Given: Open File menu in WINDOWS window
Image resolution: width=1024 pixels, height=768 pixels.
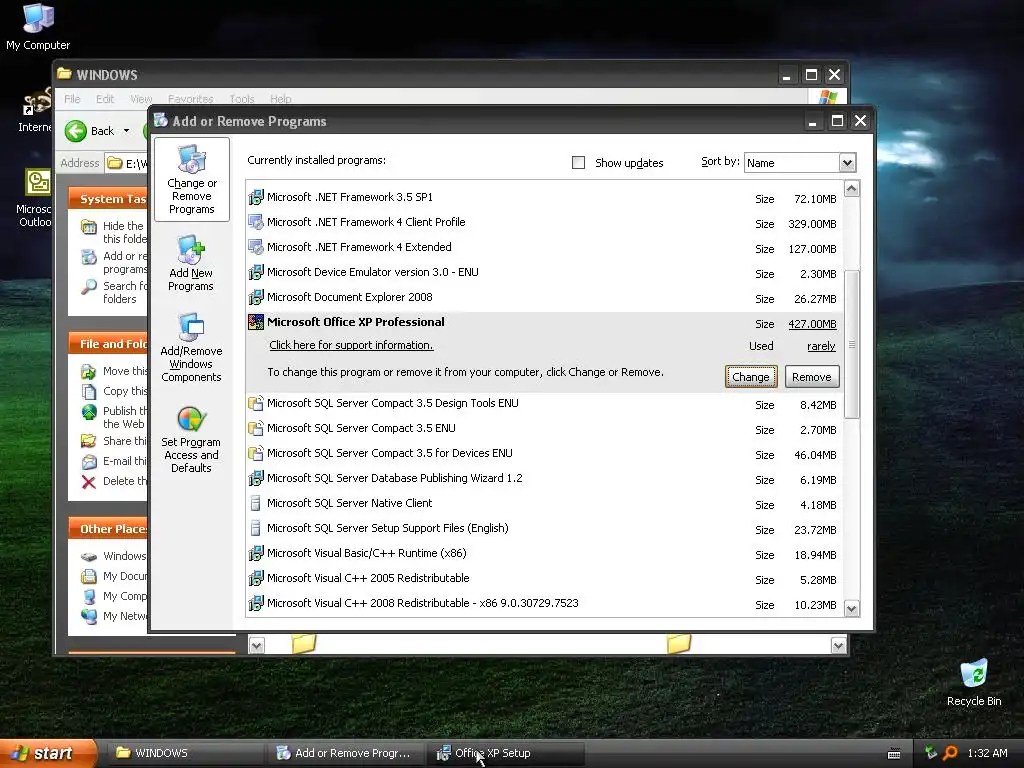Looking at the screenshot, I should (72, 99).
